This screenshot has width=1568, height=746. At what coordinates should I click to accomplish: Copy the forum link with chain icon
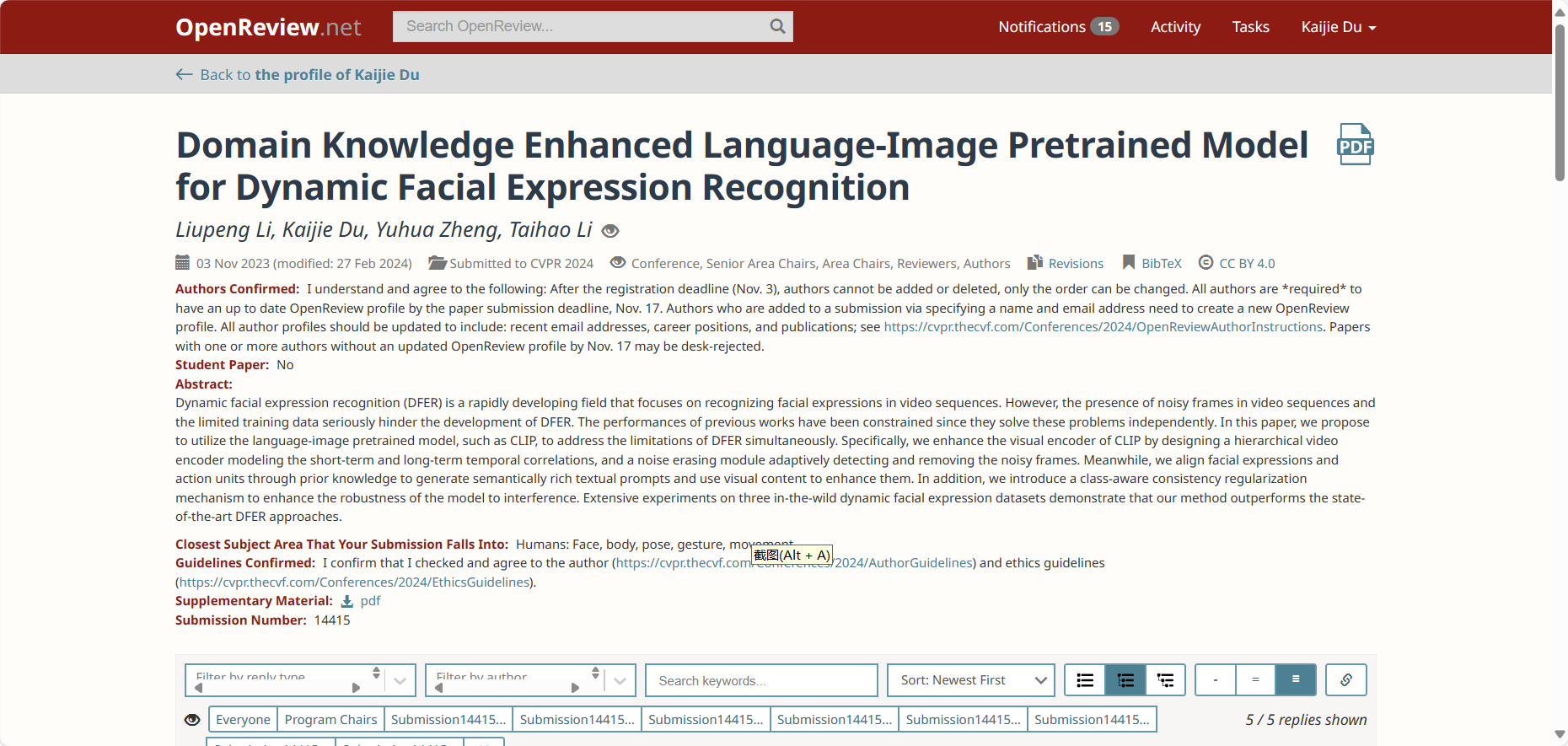[x=1345, y=680]
